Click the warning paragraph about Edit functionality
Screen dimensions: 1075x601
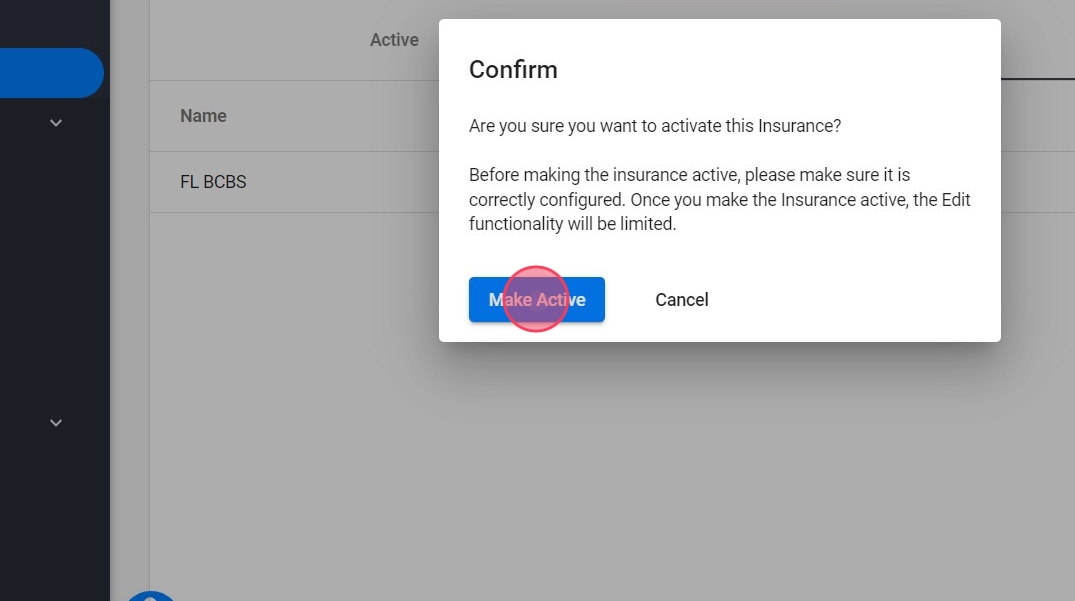click(719, 199)
